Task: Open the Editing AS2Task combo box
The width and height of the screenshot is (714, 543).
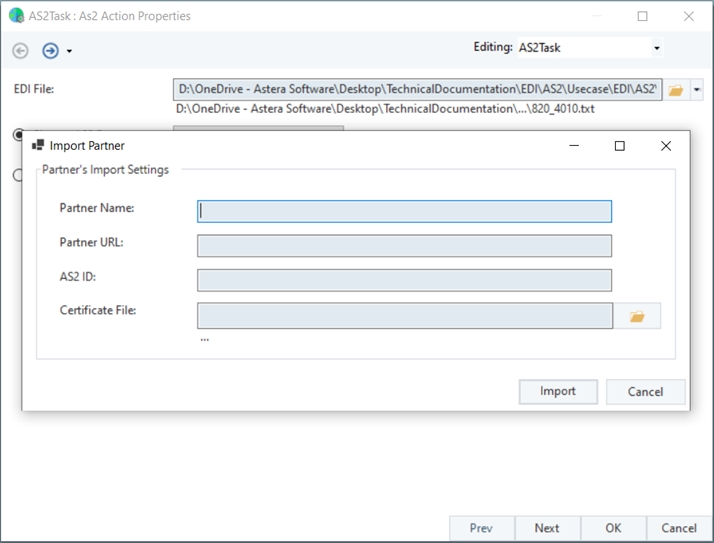Action: pyautogui.click(x=588, y=48)
